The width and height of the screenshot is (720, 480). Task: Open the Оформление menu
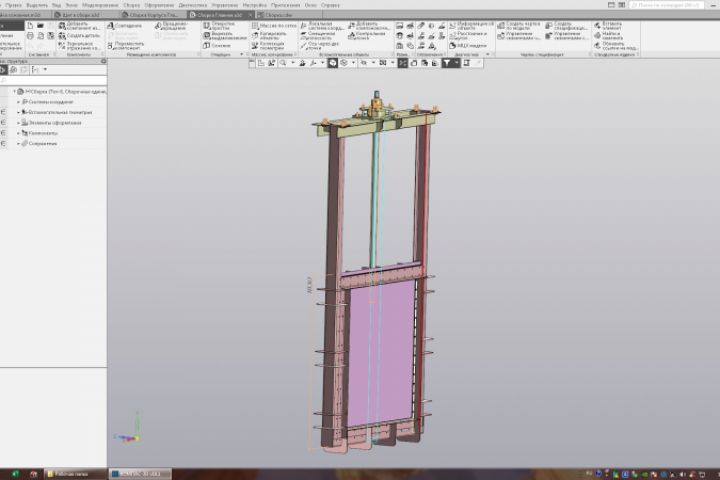tap(159, 5)
